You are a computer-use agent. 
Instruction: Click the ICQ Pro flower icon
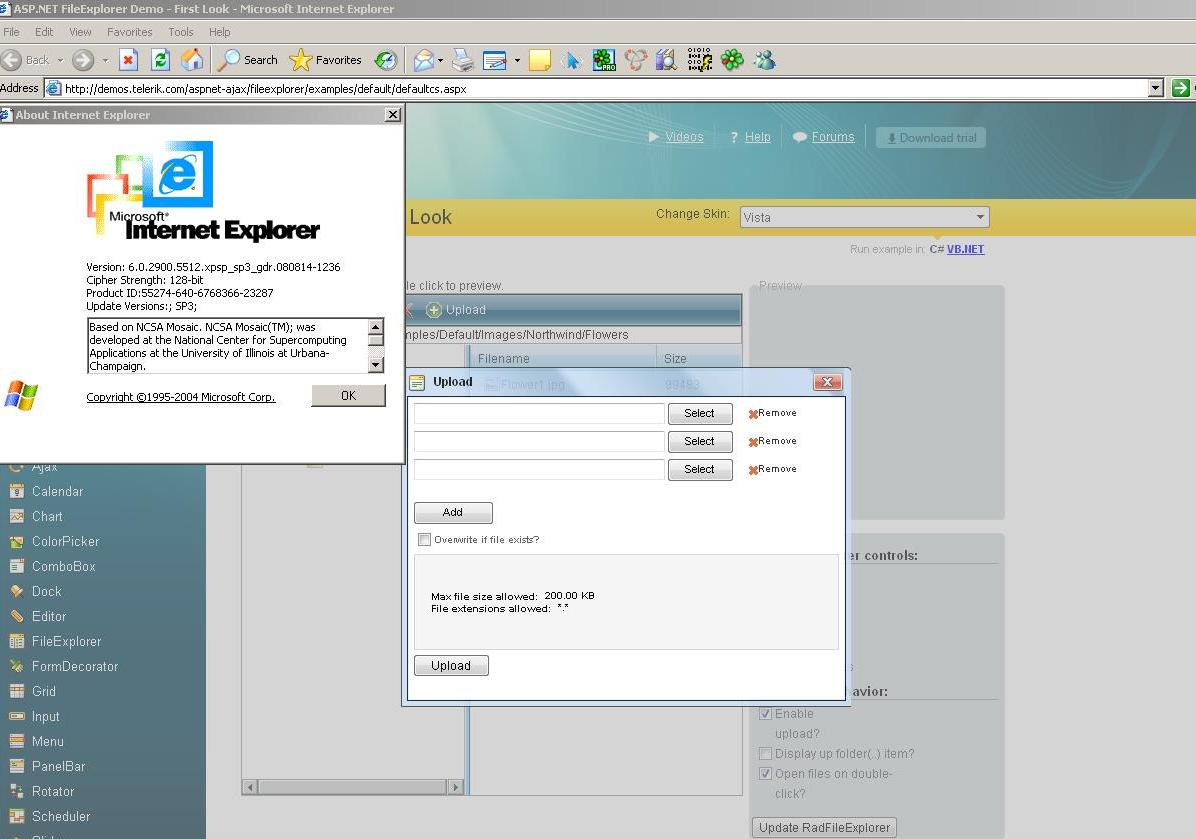pyautogui.click(x=603, y=59)
